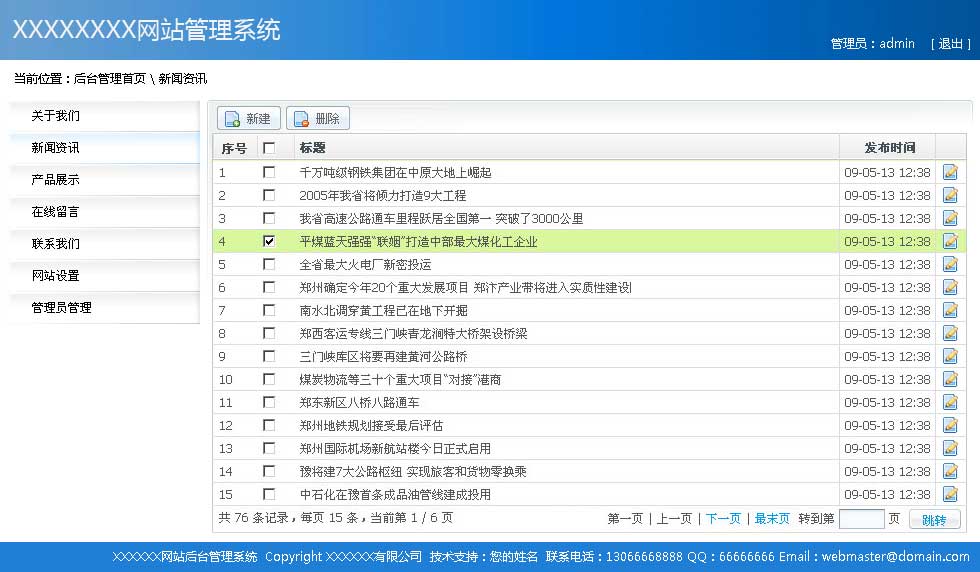
Task: Go to next page via 下一页 link
Action: pos(723,518)
